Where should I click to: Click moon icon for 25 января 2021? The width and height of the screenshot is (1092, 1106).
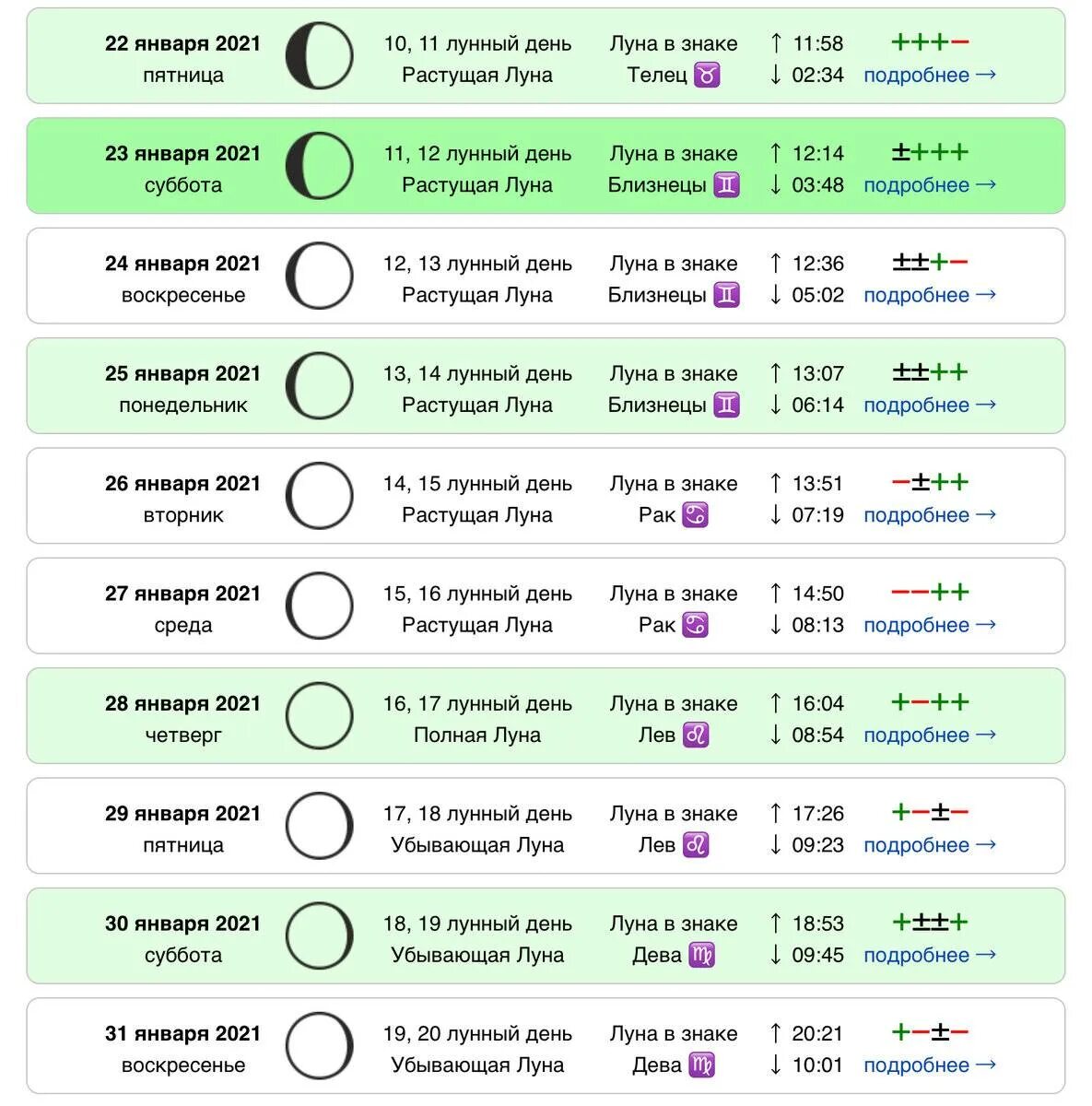coord(319,386)
